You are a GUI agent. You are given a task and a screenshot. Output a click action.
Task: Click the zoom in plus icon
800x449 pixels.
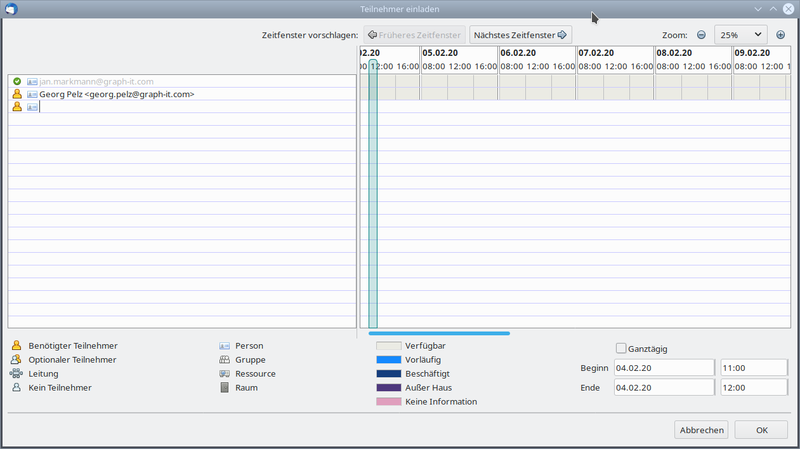(x=780, y=35)
